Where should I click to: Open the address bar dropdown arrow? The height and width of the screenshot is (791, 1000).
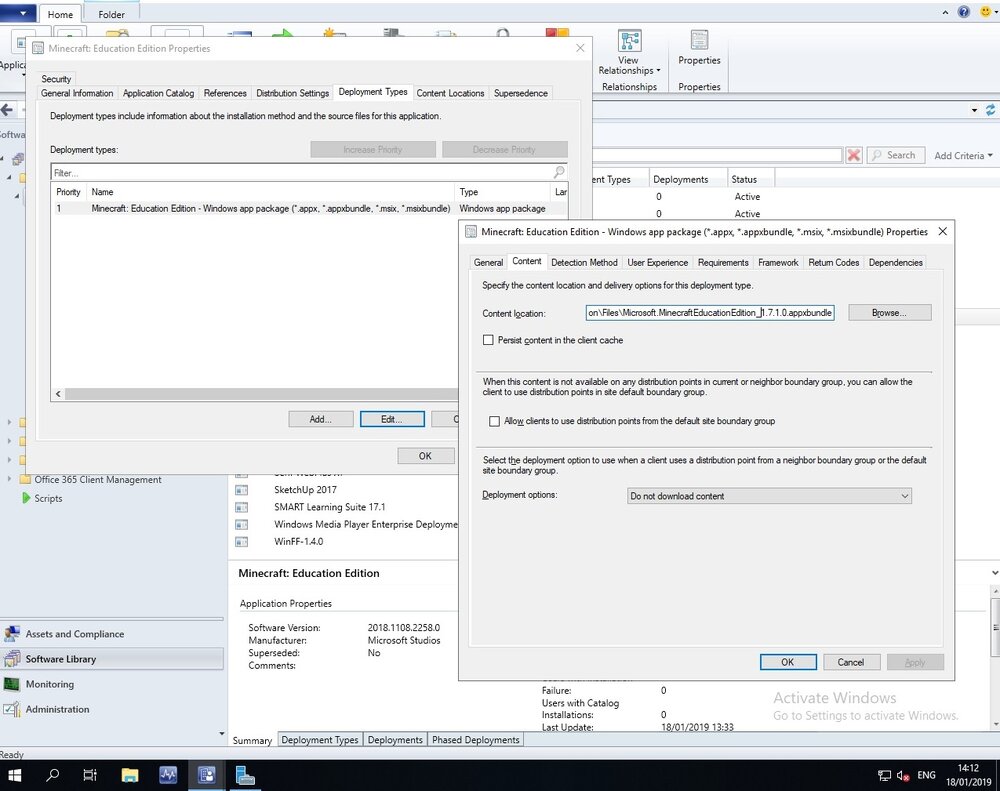click(974, 110)
